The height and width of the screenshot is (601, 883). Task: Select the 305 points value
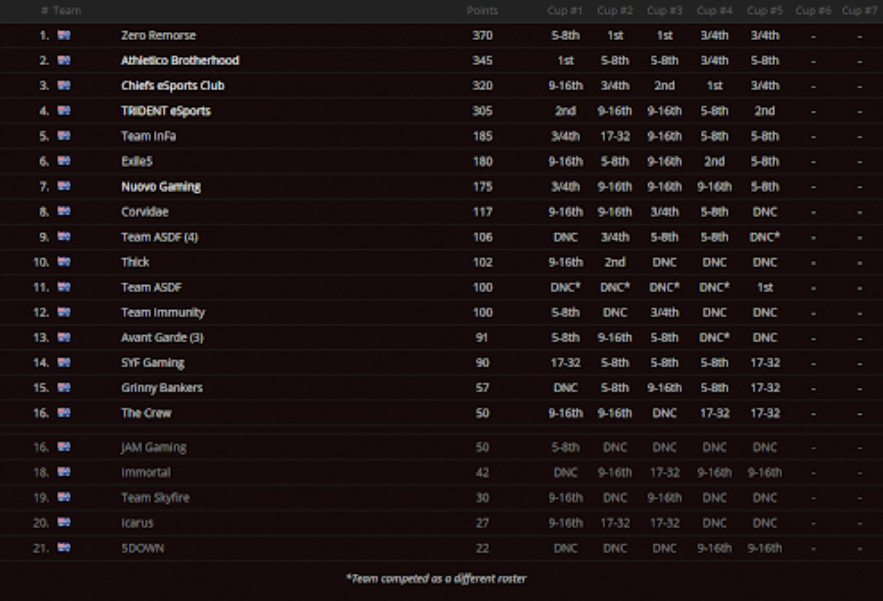point(482,111)
